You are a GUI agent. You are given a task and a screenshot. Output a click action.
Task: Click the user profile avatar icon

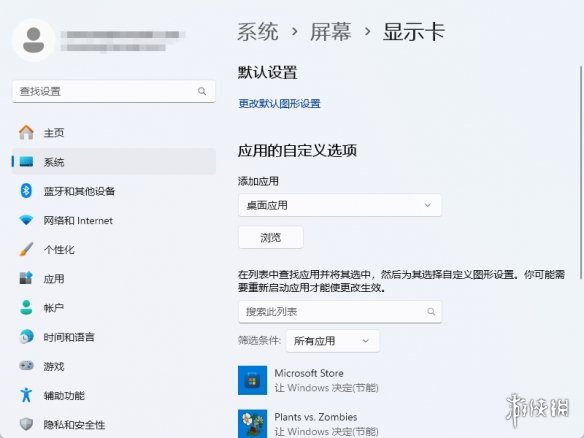34,40
